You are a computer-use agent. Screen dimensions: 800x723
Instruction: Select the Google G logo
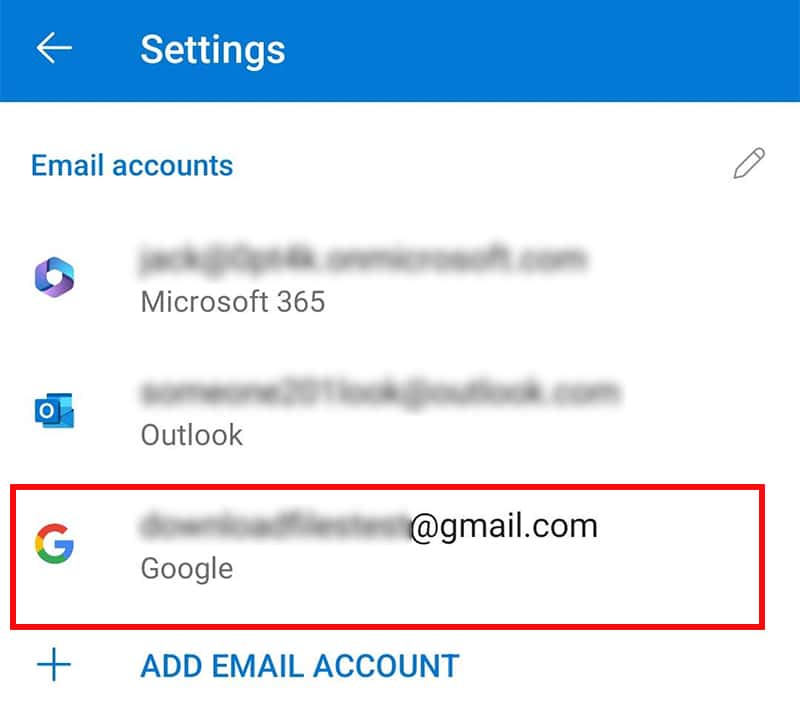click(x=55, y=544)
